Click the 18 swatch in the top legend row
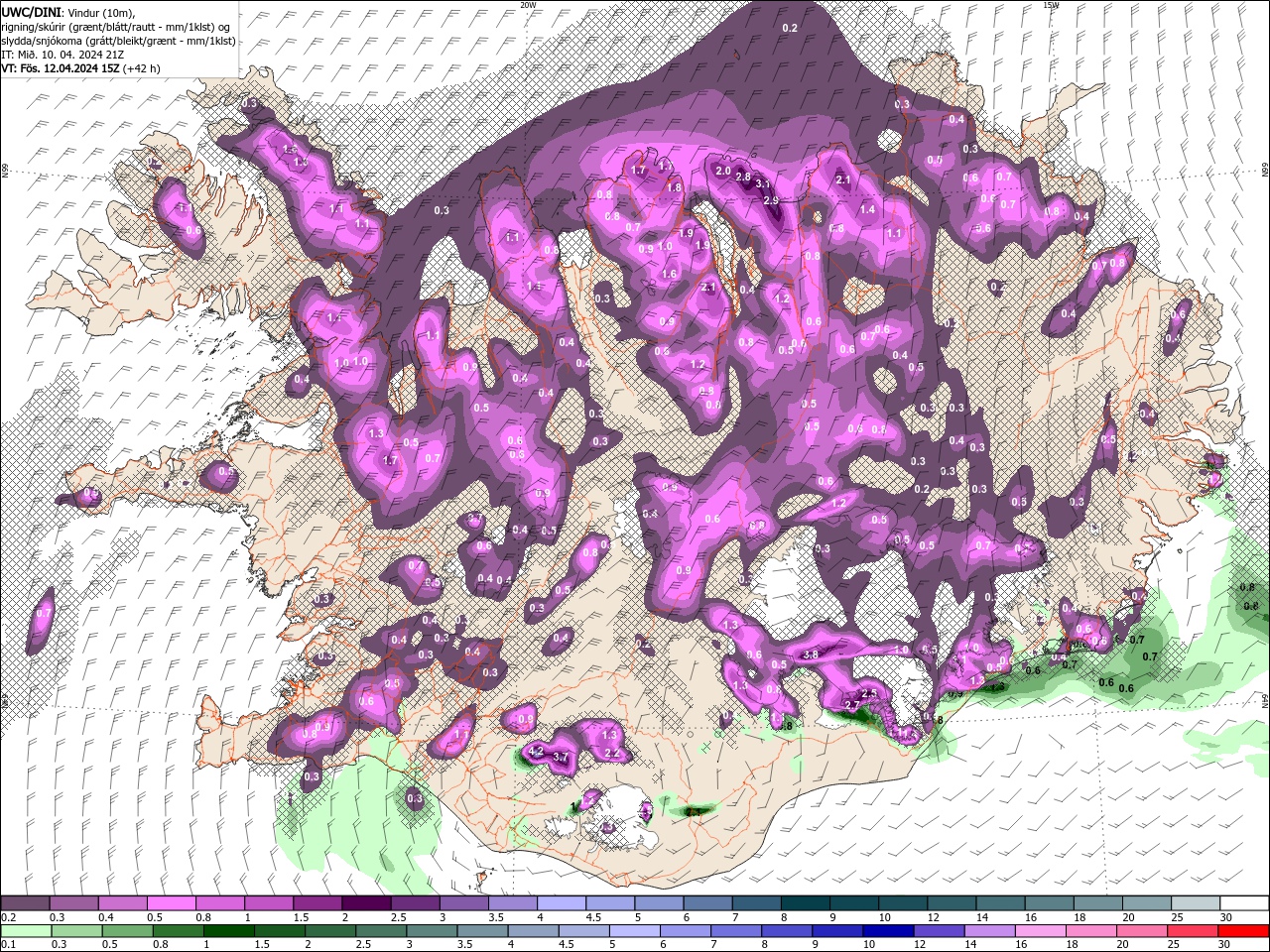The height and width of the screenshot is (952, 1270). pos(1096,903)
